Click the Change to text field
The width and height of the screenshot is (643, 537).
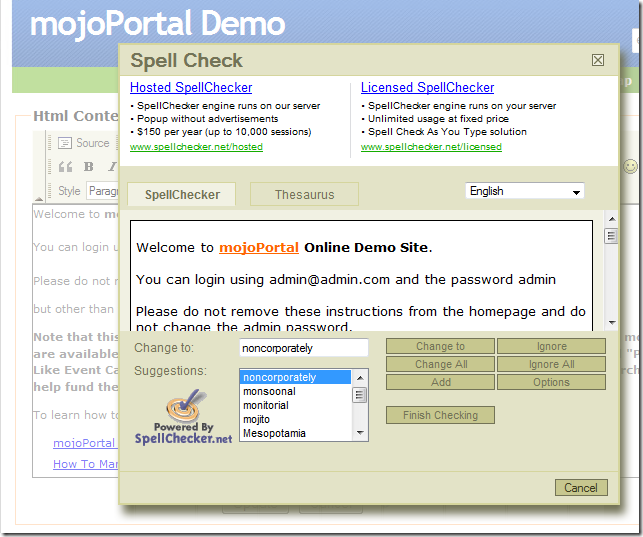tap(304, 348)
